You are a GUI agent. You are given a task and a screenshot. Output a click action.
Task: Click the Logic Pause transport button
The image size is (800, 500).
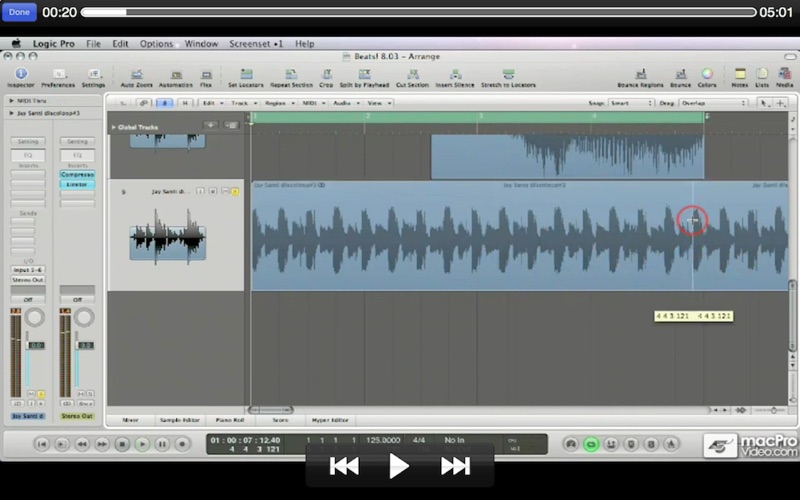pos(162,444)
